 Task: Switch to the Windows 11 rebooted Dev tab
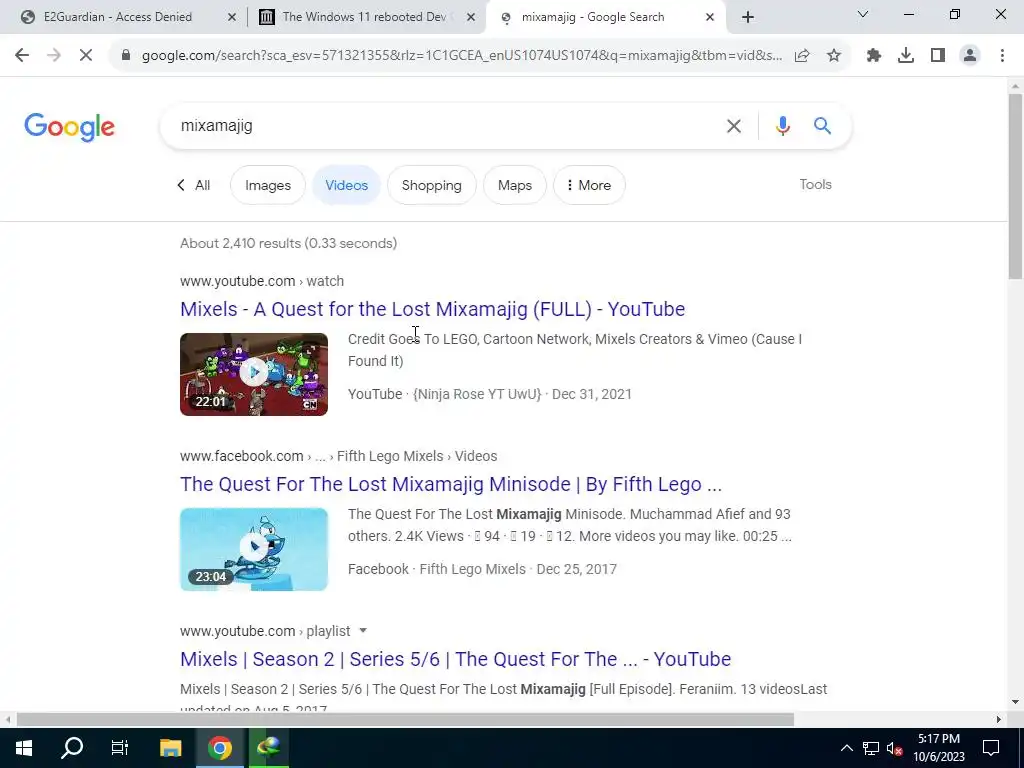(363, 17)
